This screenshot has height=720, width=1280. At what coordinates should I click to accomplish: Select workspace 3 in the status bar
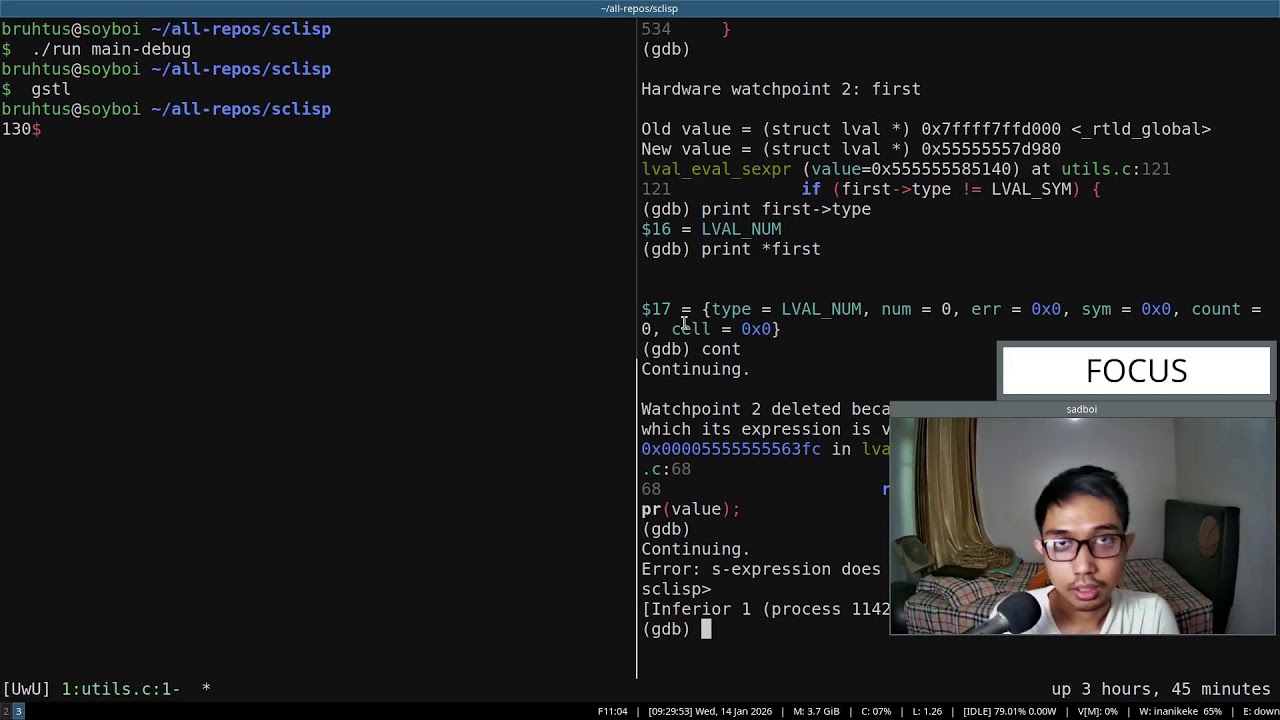[x=18, y=711]
